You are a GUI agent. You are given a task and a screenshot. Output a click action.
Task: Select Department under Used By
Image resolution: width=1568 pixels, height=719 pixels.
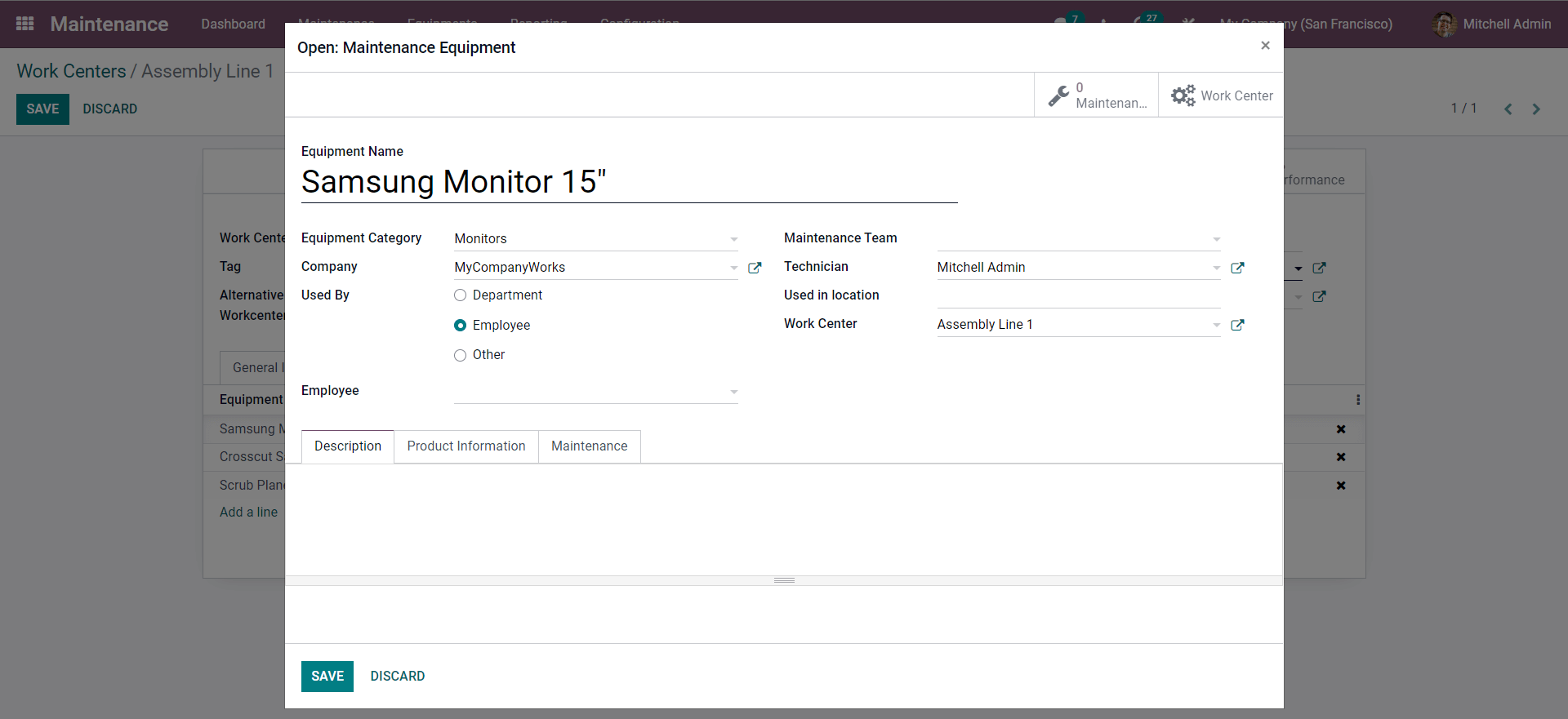(461, 295)
